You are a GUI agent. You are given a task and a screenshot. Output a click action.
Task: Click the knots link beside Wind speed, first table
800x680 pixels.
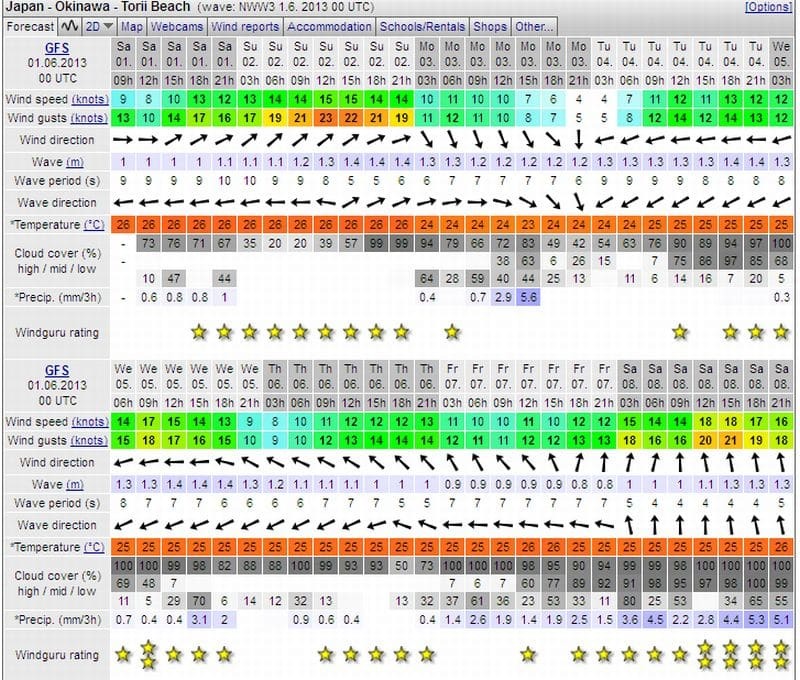pos(90,99)
